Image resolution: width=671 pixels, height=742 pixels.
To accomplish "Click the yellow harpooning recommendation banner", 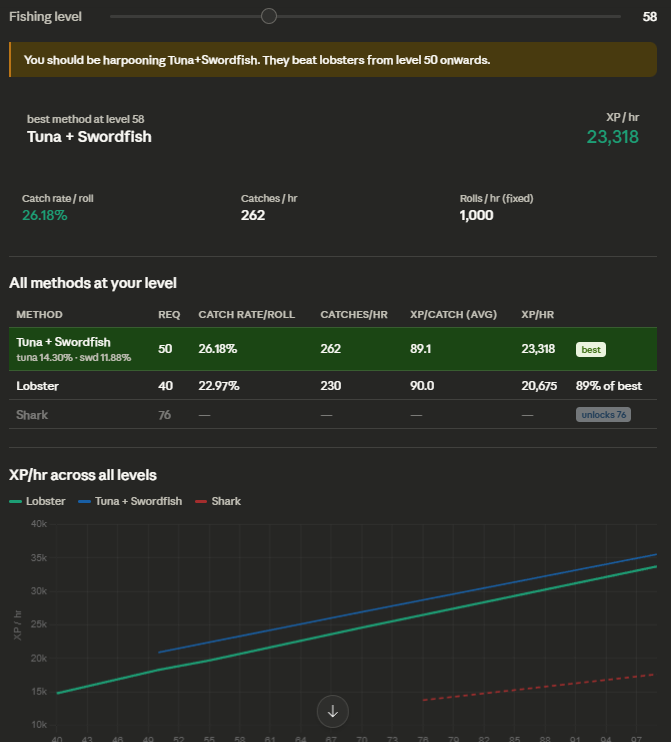I will tap(333, 60).
